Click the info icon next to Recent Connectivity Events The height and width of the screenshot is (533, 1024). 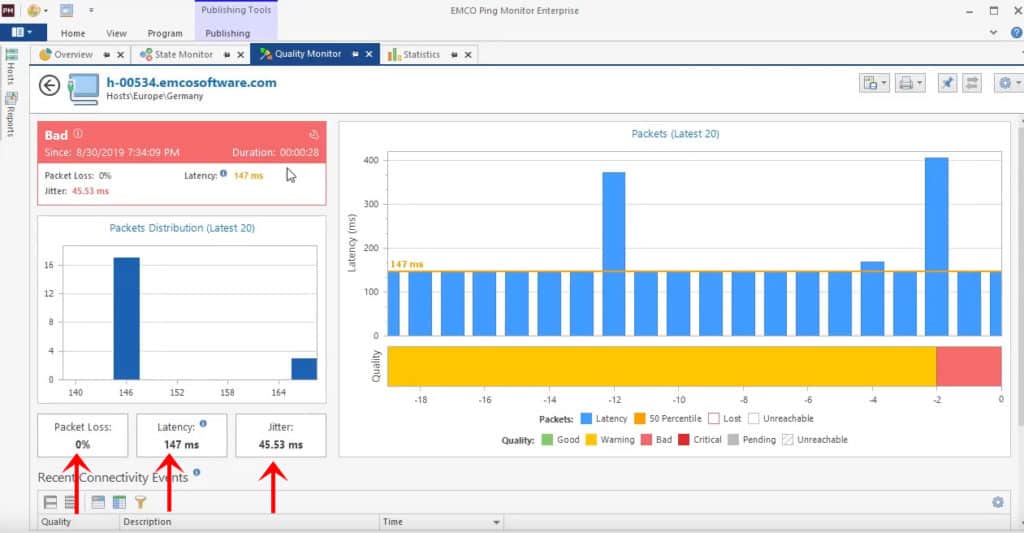(x=197, y=472)
